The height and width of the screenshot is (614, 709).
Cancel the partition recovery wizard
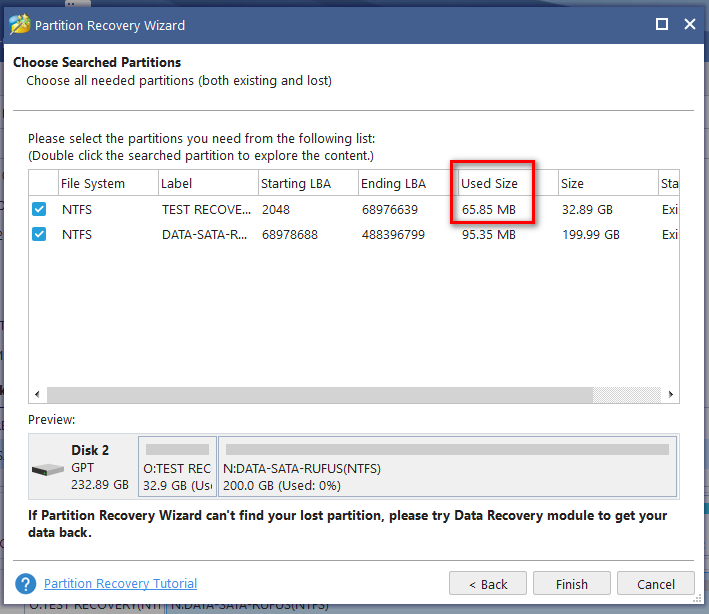656,584
